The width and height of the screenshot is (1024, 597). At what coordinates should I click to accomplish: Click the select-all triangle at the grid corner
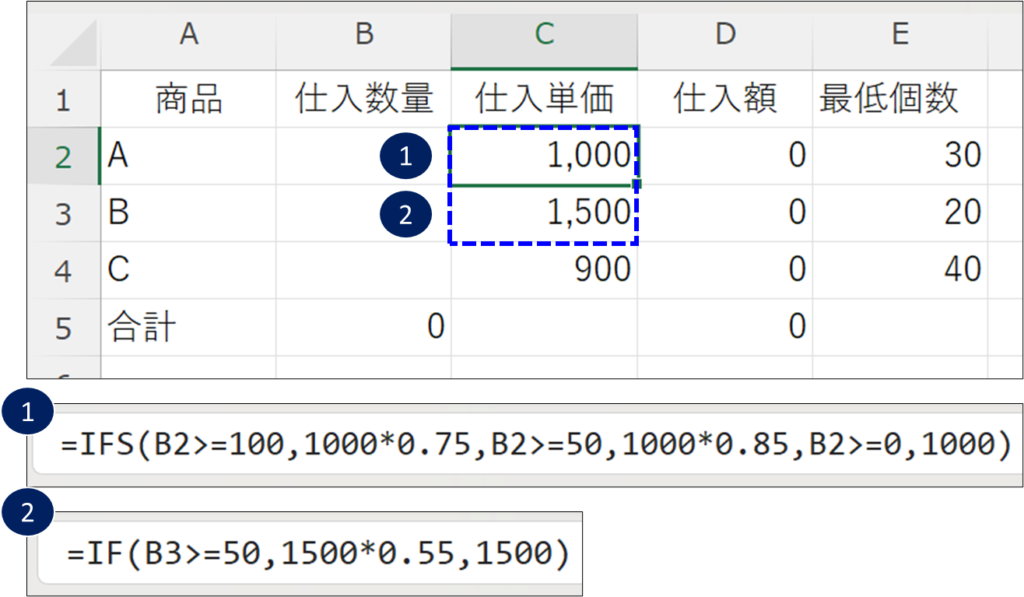[75, 47]
